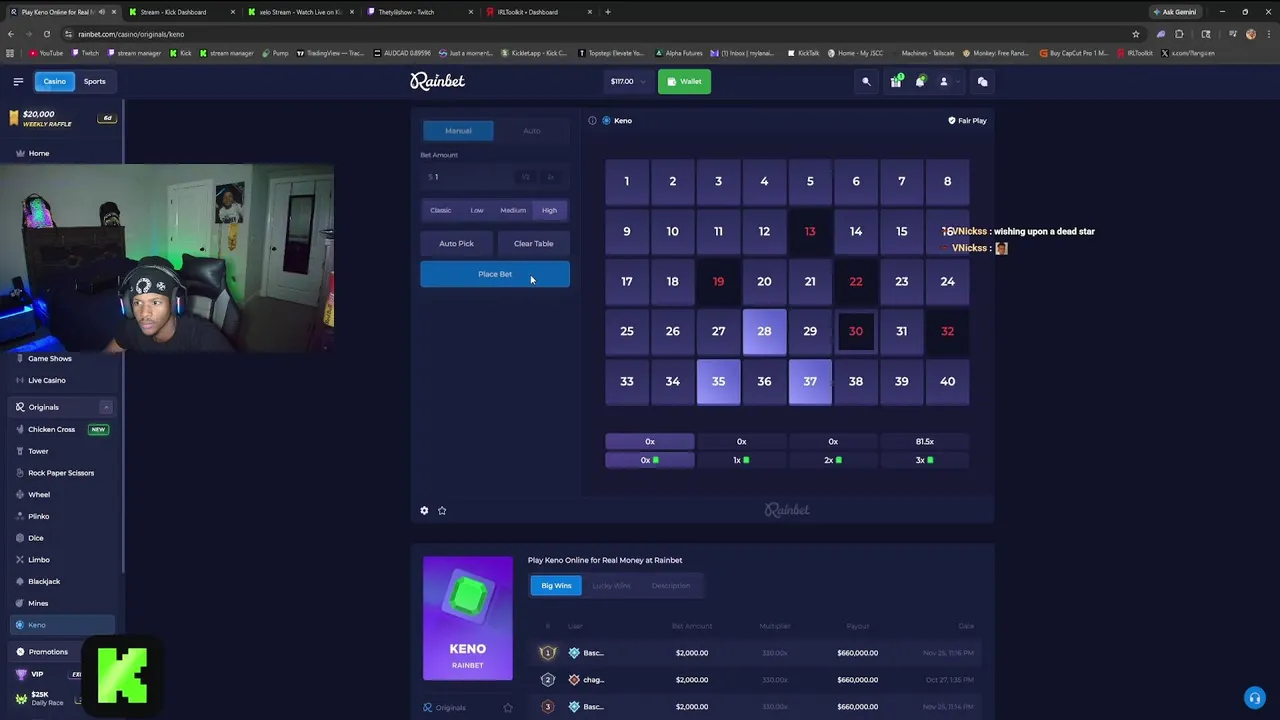
Task: Toggle Keno number 37 tile
Action: pyautogui.click(x=810, y=381)
